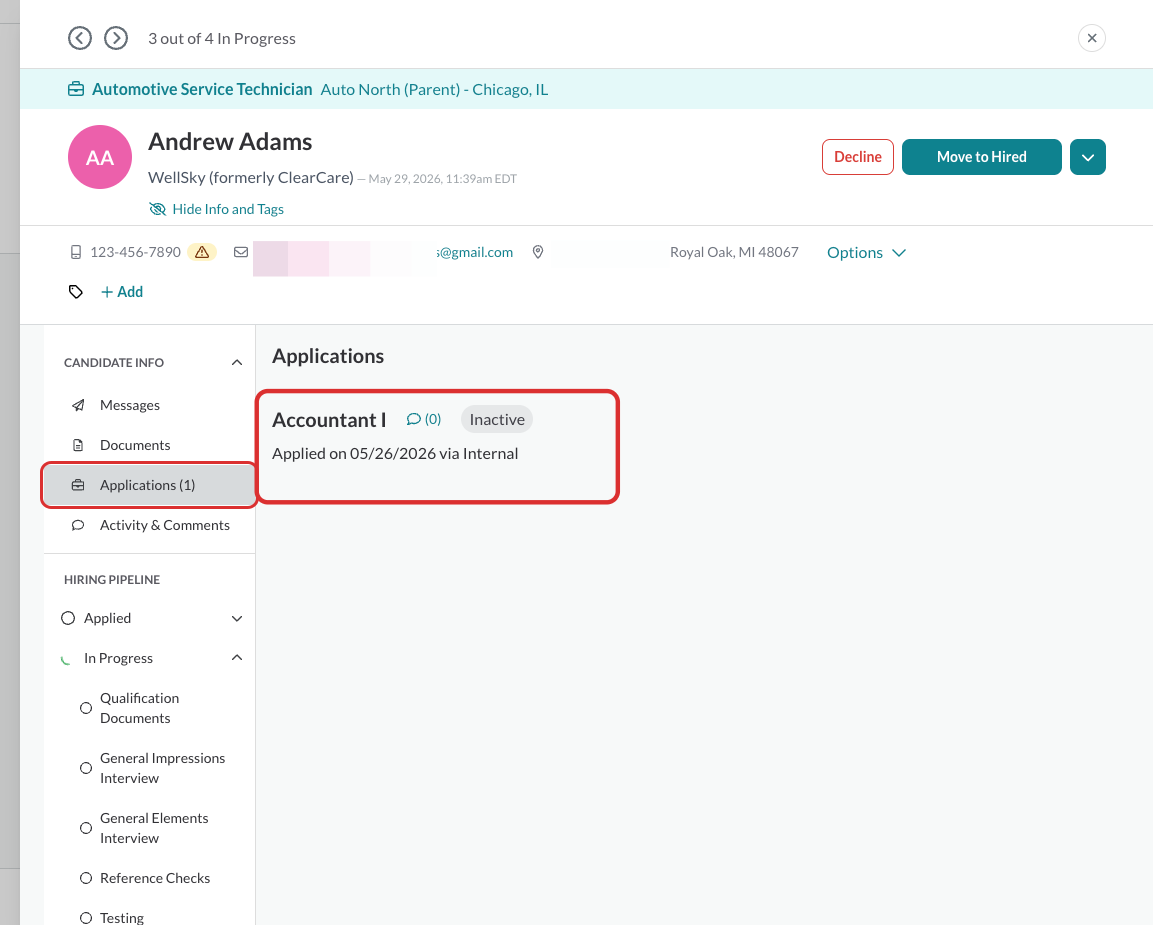Go to next candidate arrow
The width and height of the screenshot is (1153, 925).
coord(116,38)
